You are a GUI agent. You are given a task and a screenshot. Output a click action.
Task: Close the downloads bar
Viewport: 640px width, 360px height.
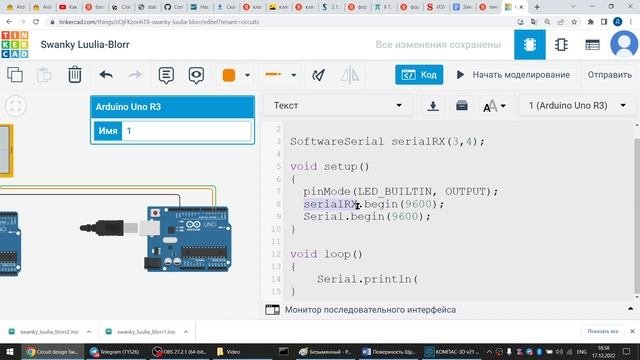point(632,331)
